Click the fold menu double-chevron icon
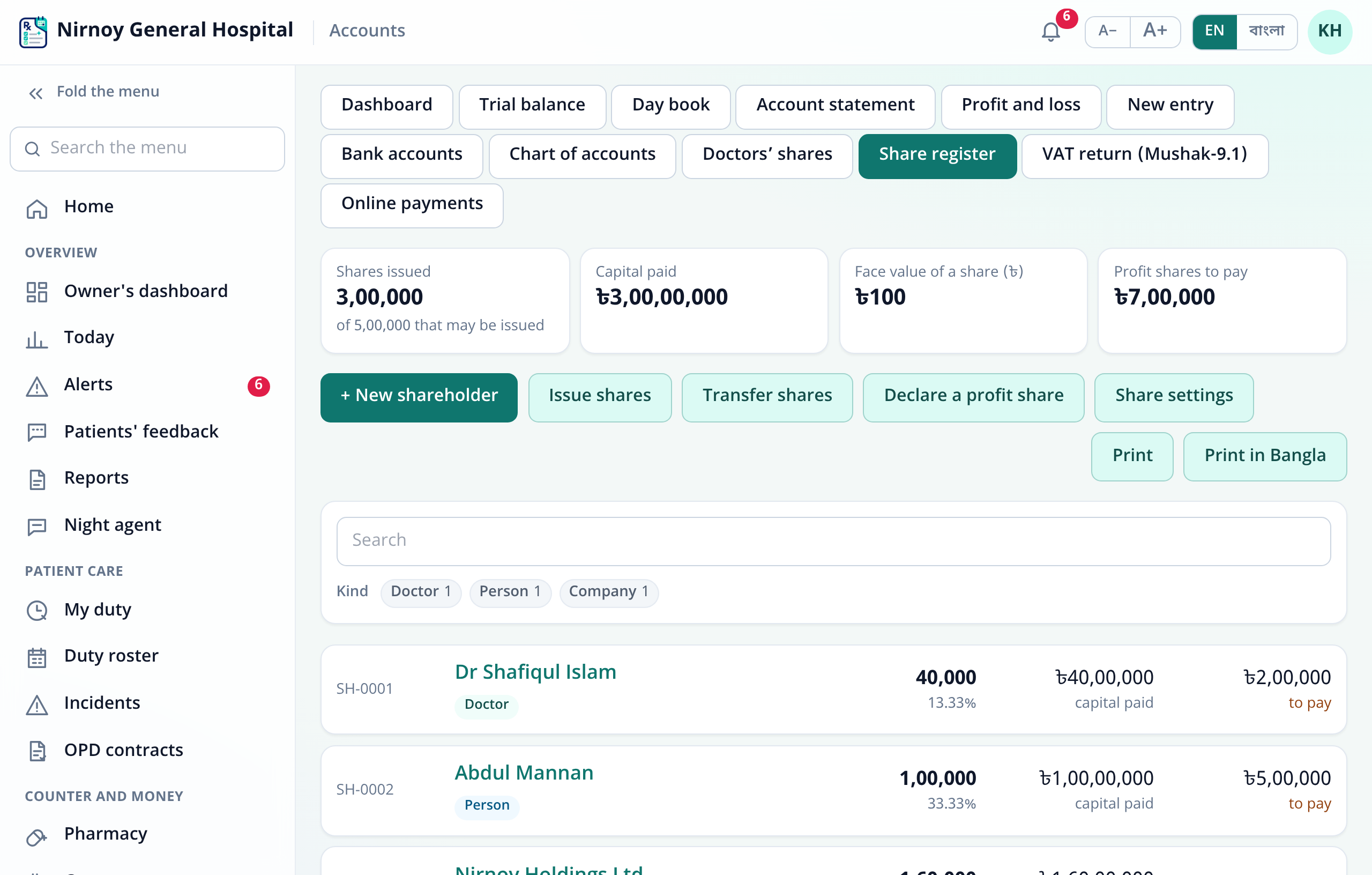1372x875 pixels. tap(36, 93)
